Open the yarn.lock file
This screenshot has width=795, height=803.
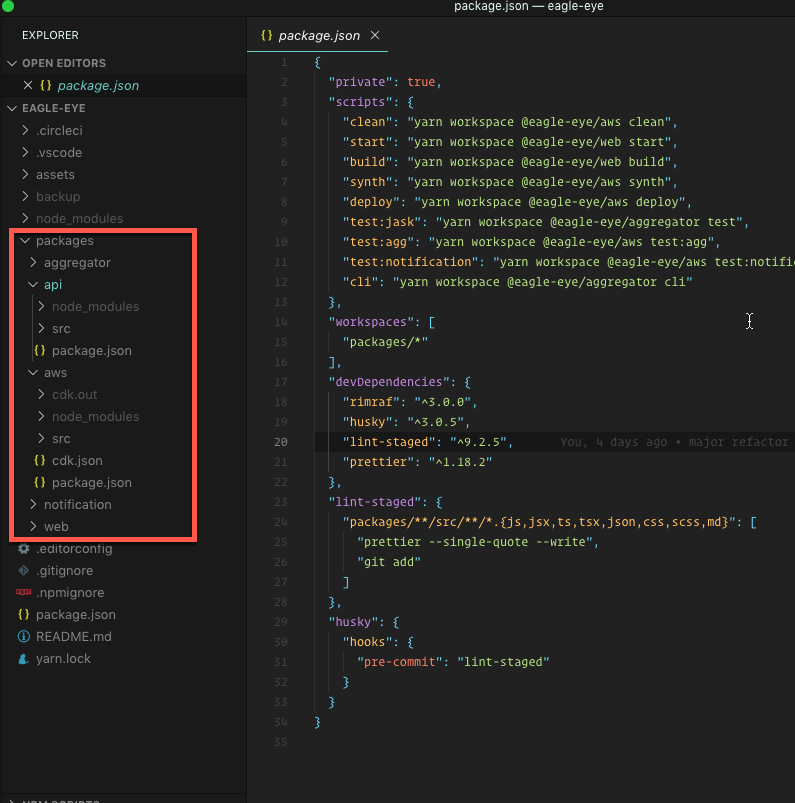pyautogui.click(x=63, y=659)
